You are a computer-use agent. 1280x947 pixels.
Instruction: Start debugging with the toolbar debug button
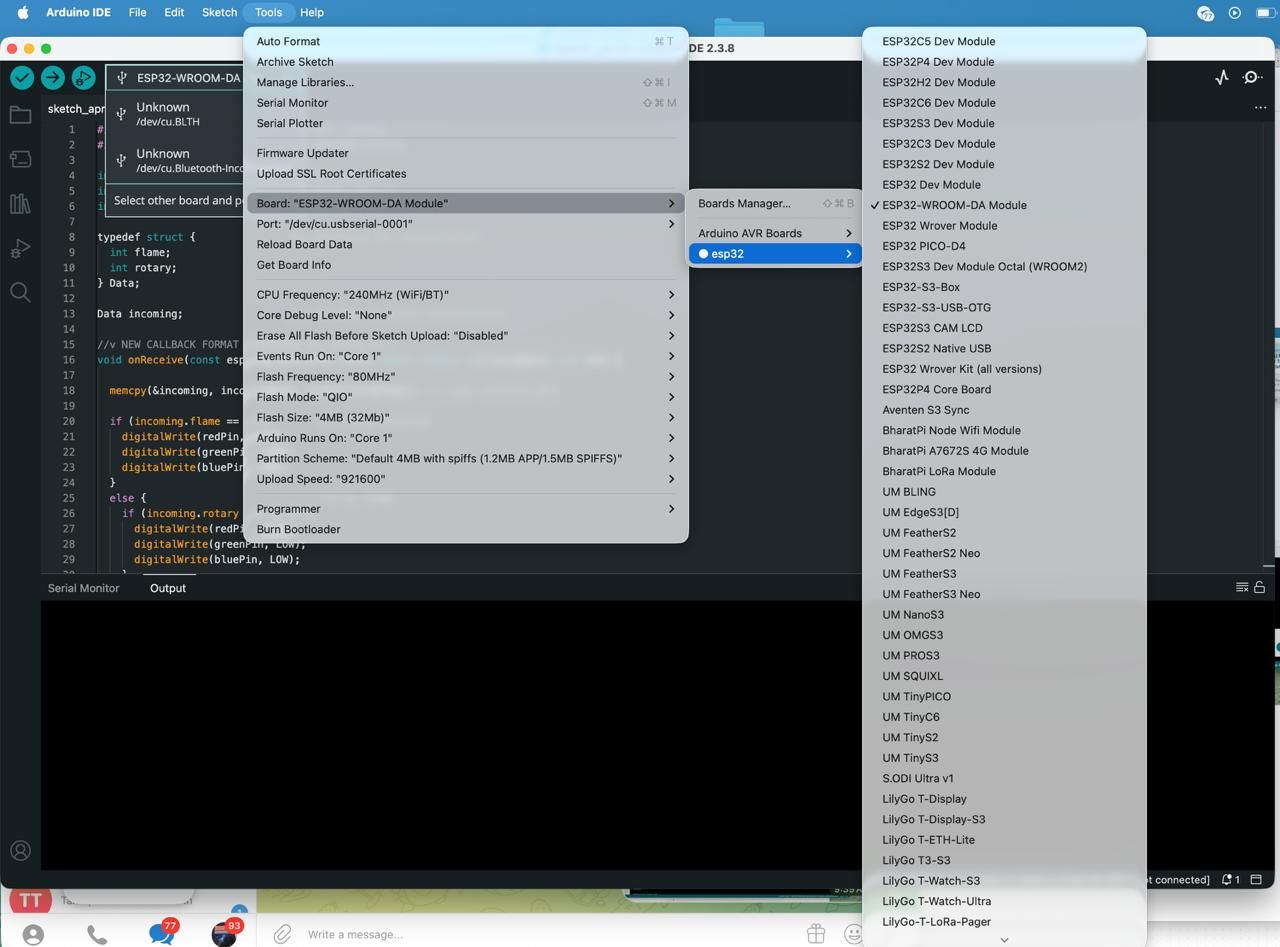tap(84, 77)
